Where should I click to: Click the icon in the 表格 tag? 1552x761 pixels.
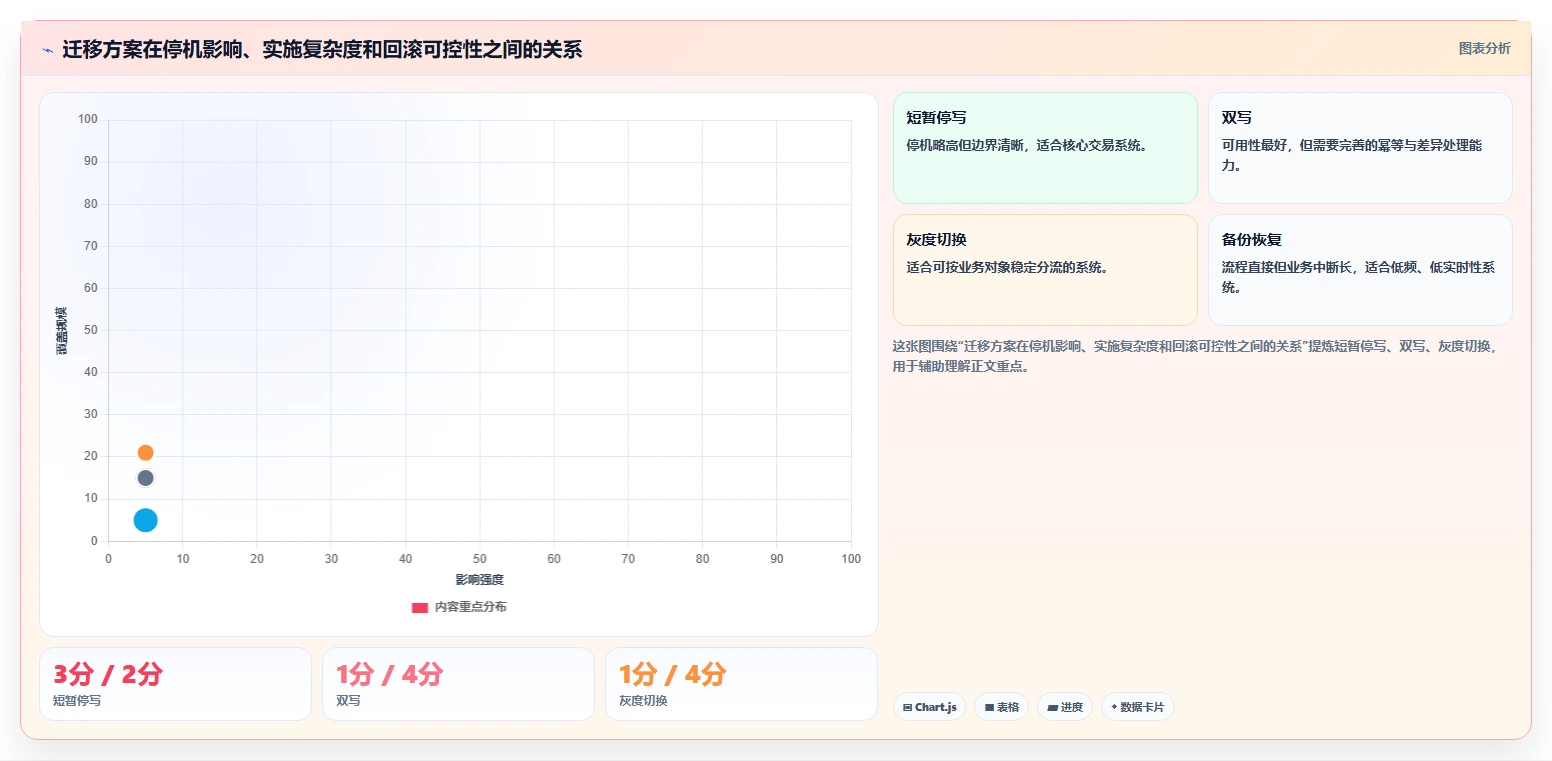click(x=989, y=707)
